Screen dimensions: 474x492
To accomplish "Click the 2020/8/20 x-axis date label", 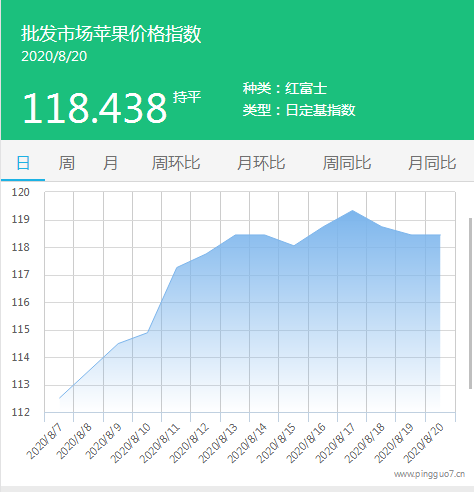I will [x=423, y=443].
